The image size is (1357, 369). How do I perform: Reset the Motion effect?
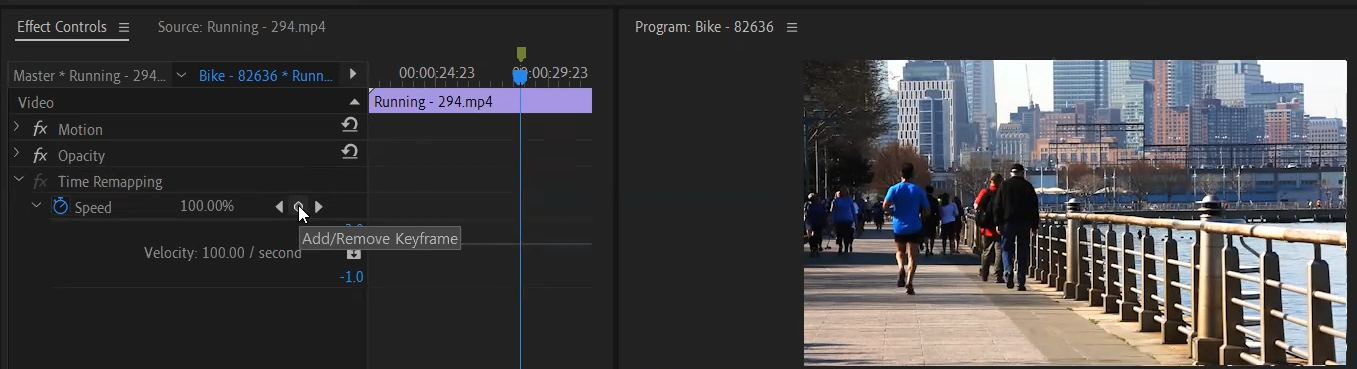[349, 125]
